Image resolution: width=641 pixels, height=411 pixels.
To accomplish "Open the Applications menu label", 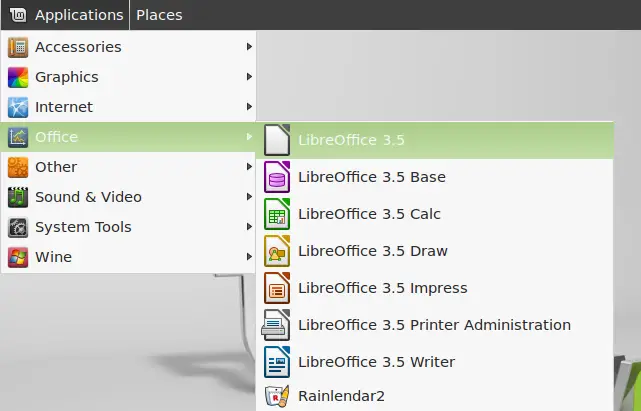I will point(79,15).
